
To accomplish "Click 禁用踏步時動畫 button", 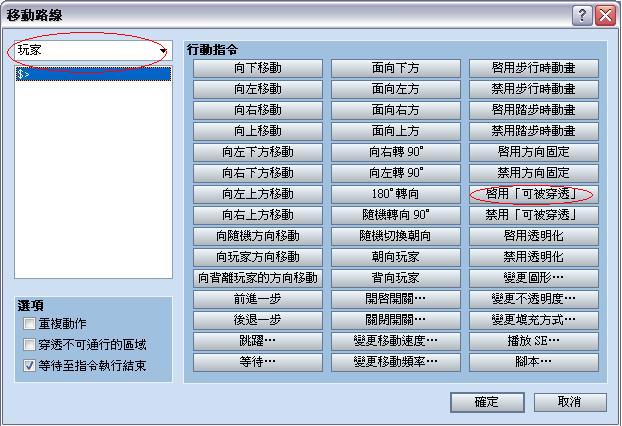I will coord(534,131).
